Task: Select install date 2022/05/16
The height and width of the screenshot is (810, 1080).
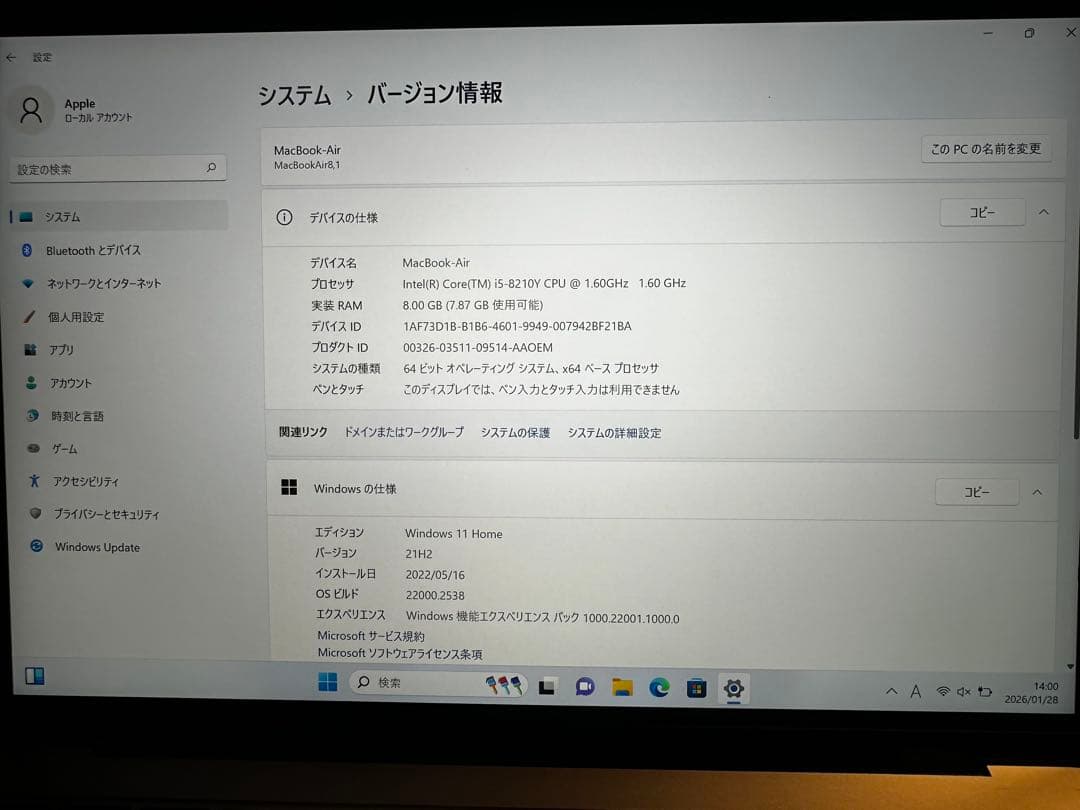Action: (x=435, y=574)
